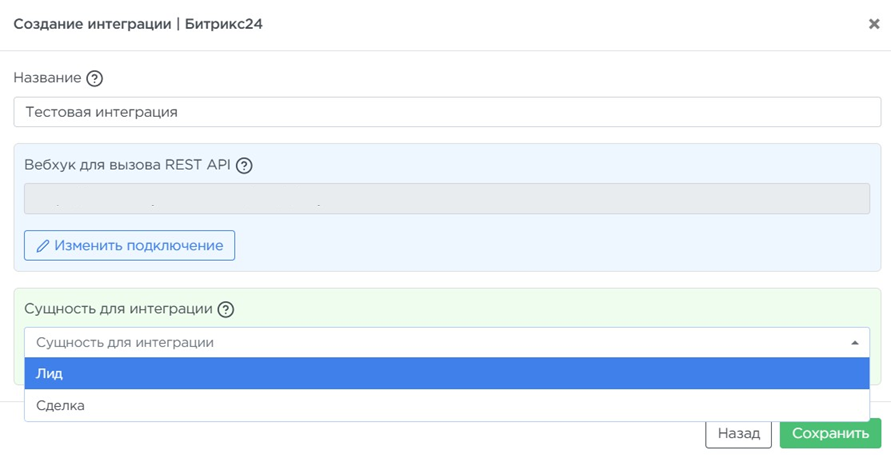Viewport: 891px width, 455px height.
Task: Save integration with the Сохранить button
Action: (830, 434)
